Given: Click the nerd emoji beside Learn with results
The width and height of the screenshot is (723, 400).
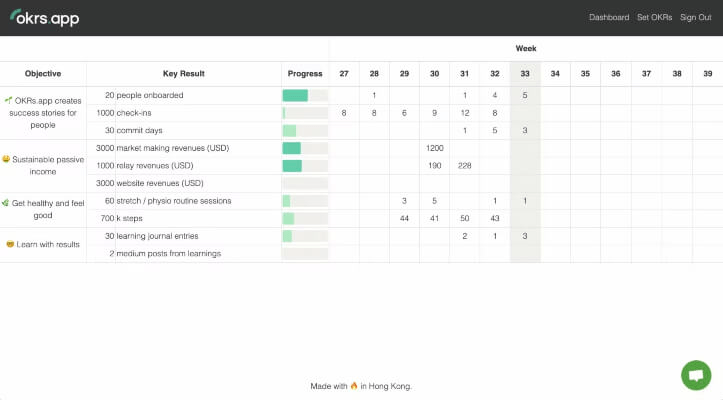Looking at the screenshot, I should [x=10, y=244].
